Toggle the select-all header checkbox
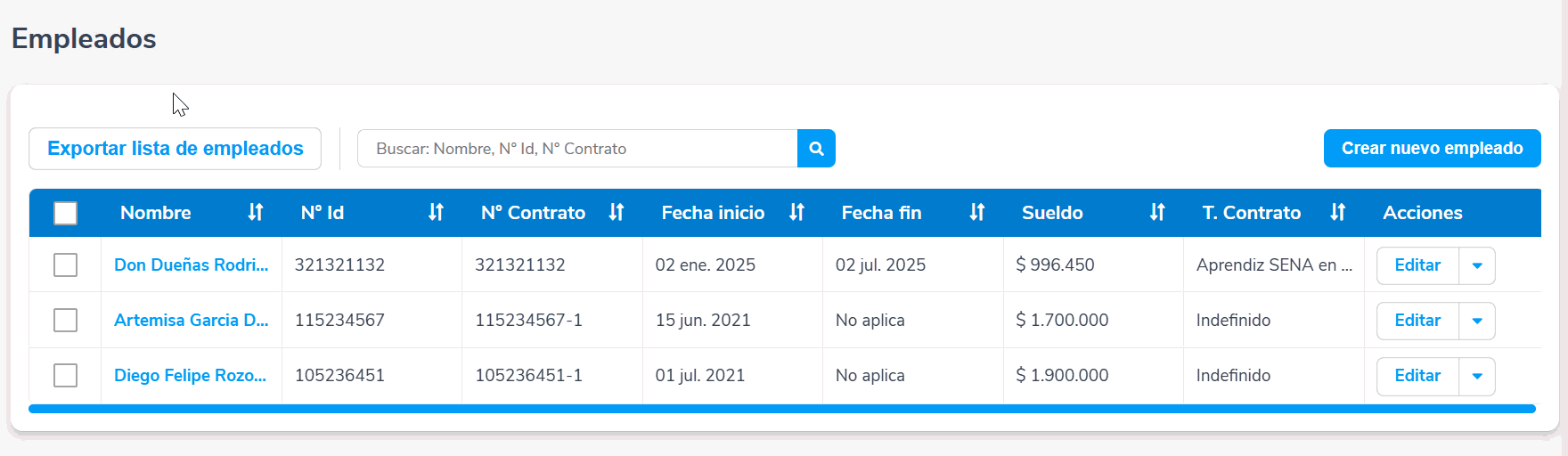1568x456 pixels. [x=65, y=213]
